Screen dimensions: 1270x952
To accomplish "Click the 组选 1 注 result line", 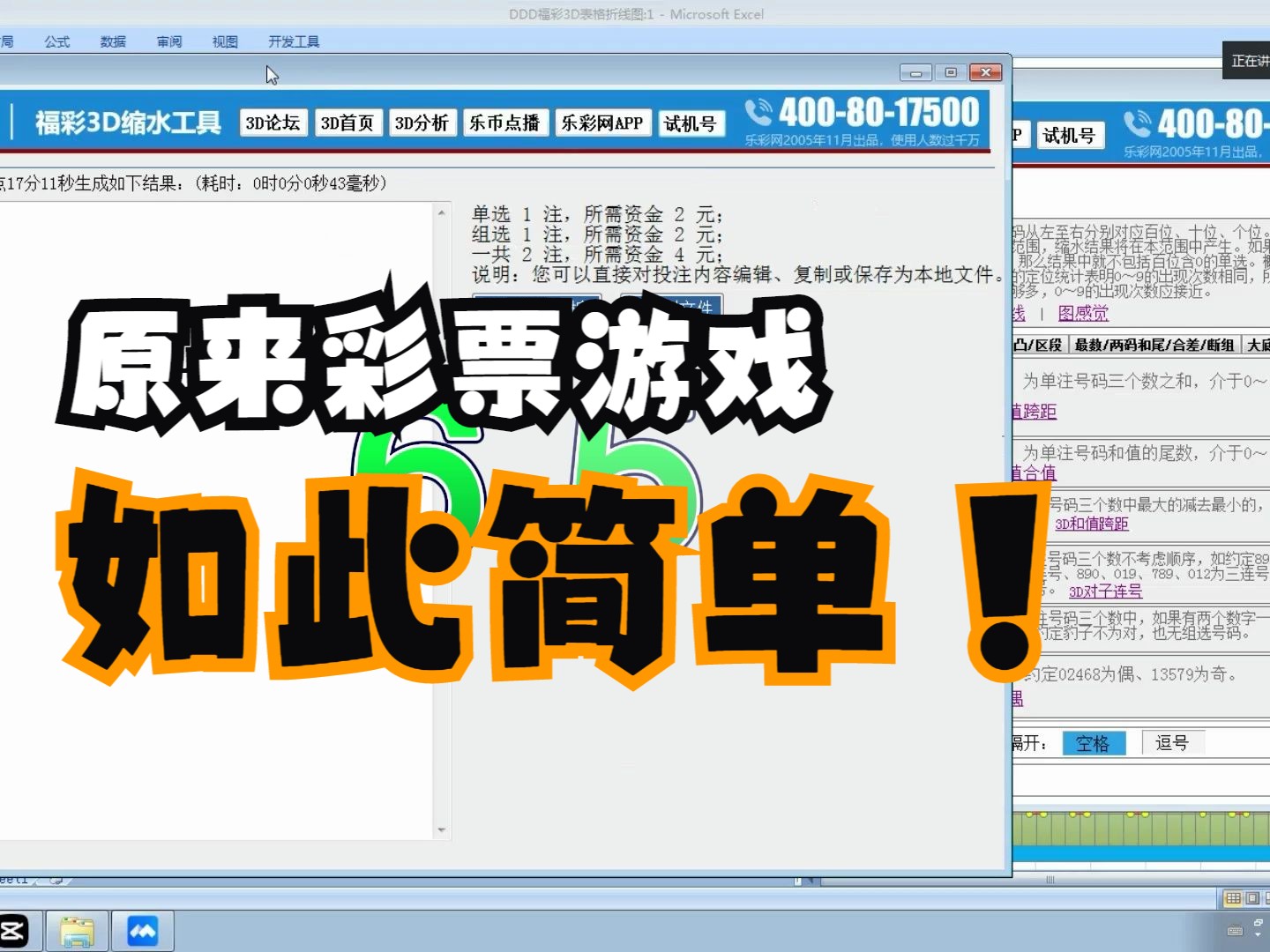I will (597, 234).
